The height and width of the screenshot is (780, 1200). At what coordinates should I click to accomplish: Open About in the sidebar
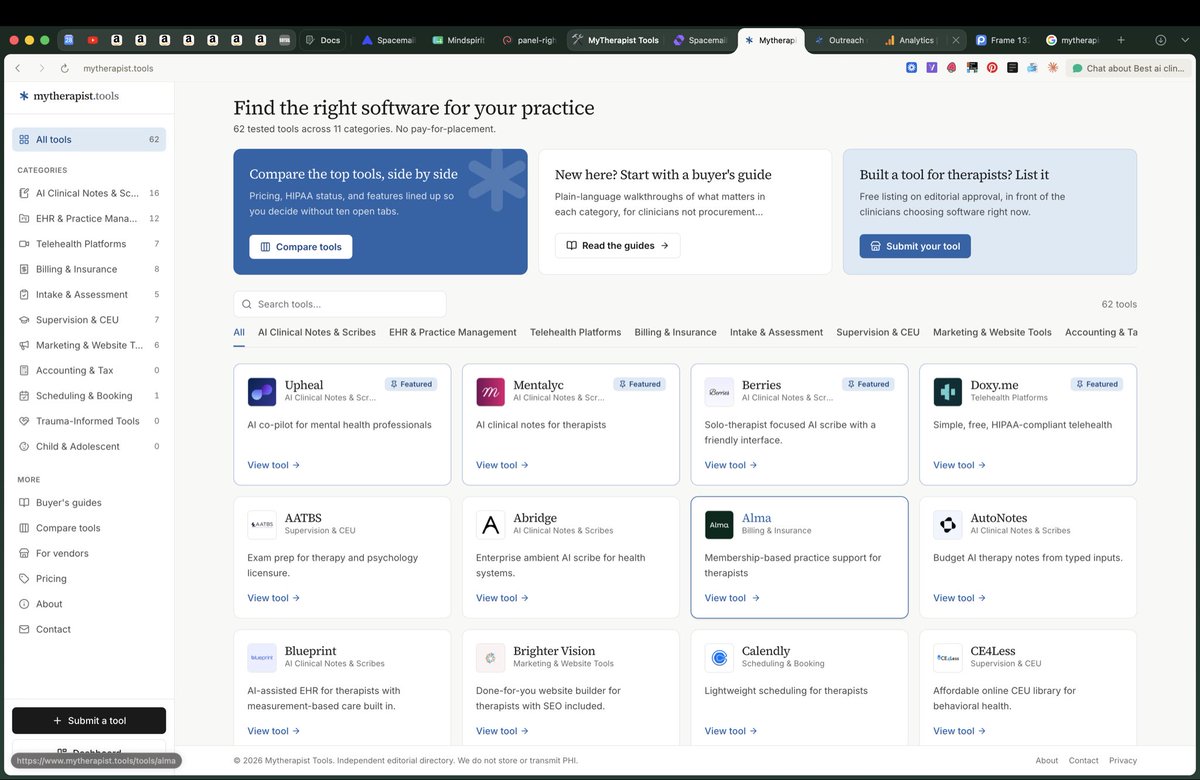pyautogui.click(x=89, y=604)
